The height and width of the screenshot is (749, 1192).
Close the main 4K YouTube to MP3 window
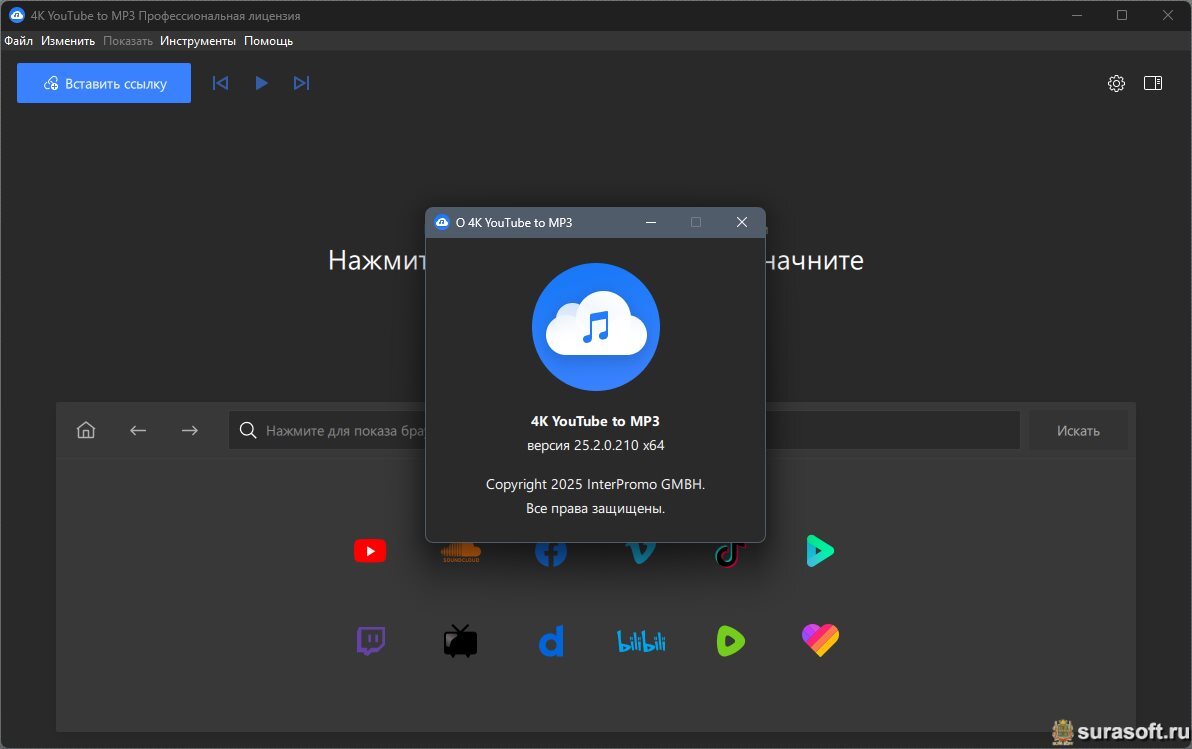[1168, 15]
